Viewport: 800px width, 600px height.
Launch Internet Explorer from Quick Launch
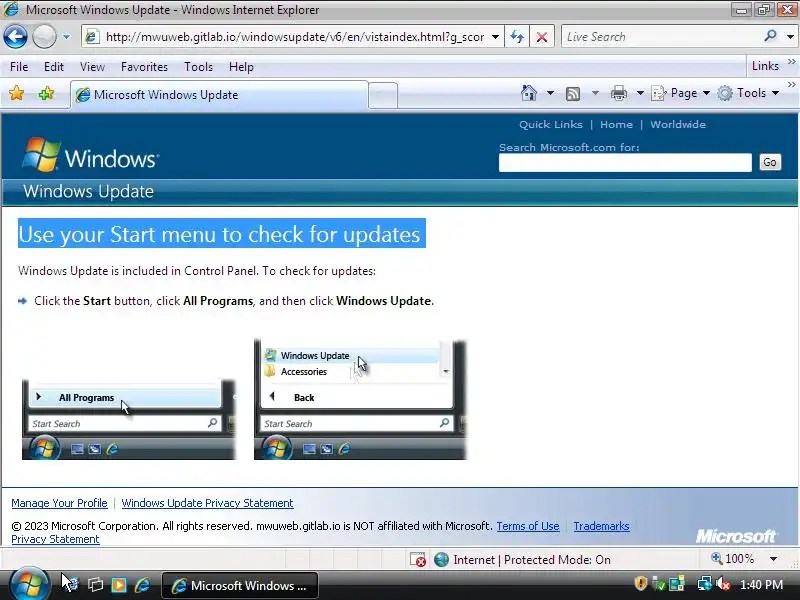(142, 585)
